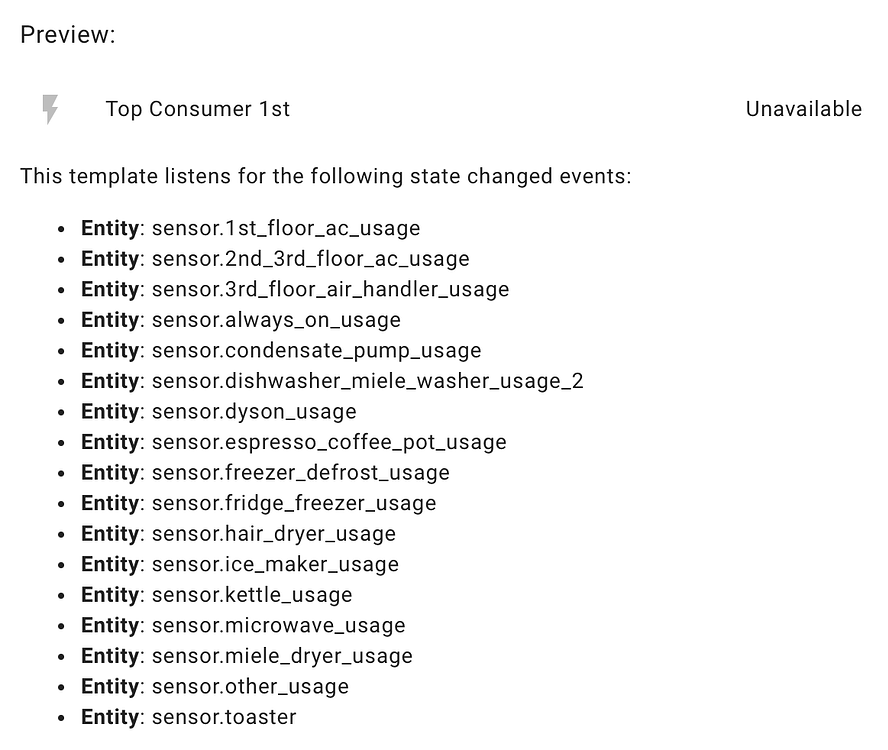Click sensor.espresso_coffee_pot_usage entry
The height and width of the screenshot is (750, 888).
click(x=293, y=442)
